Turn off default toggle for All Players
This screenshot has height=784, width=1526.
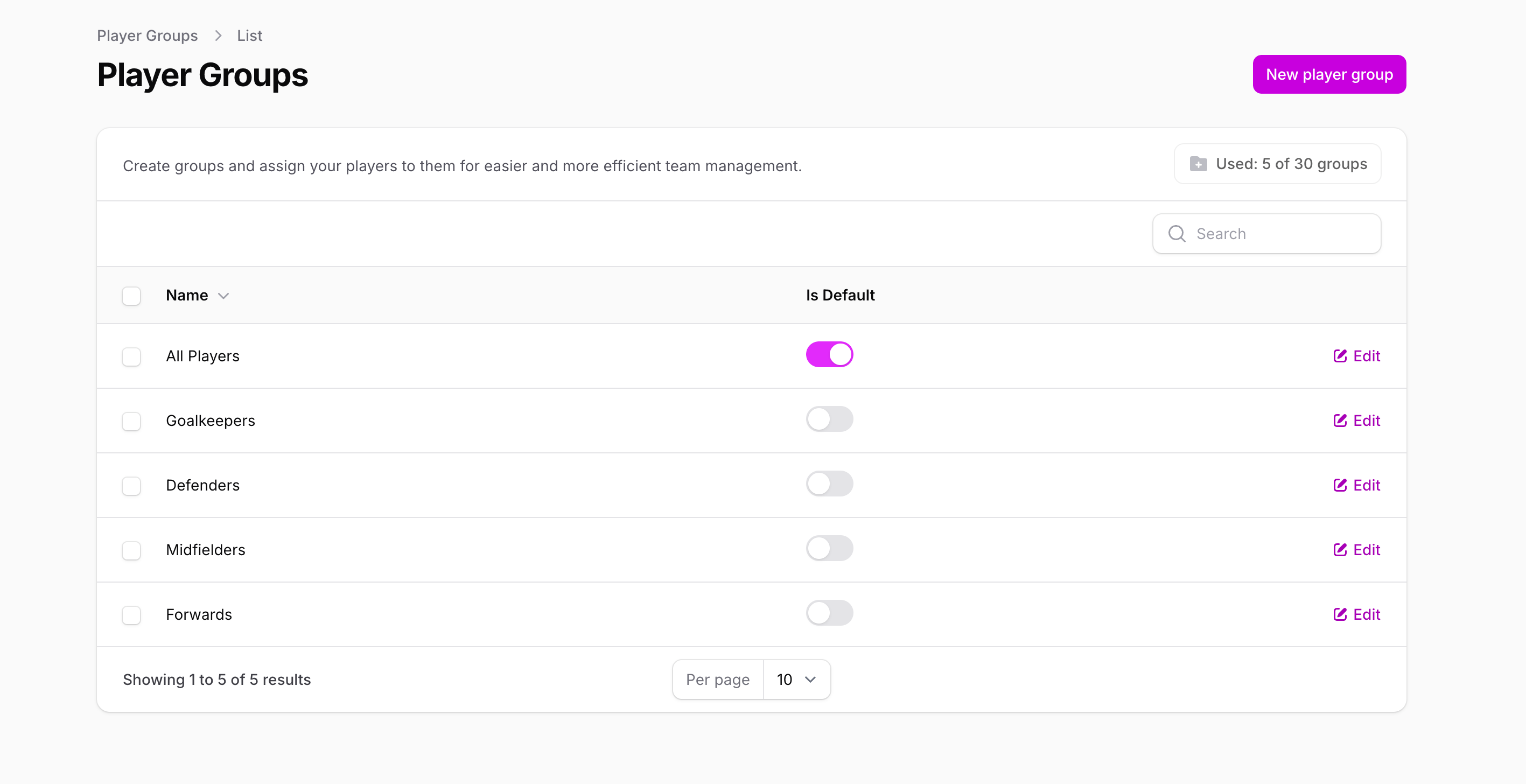pyautogui.click(x=829, y=354)
